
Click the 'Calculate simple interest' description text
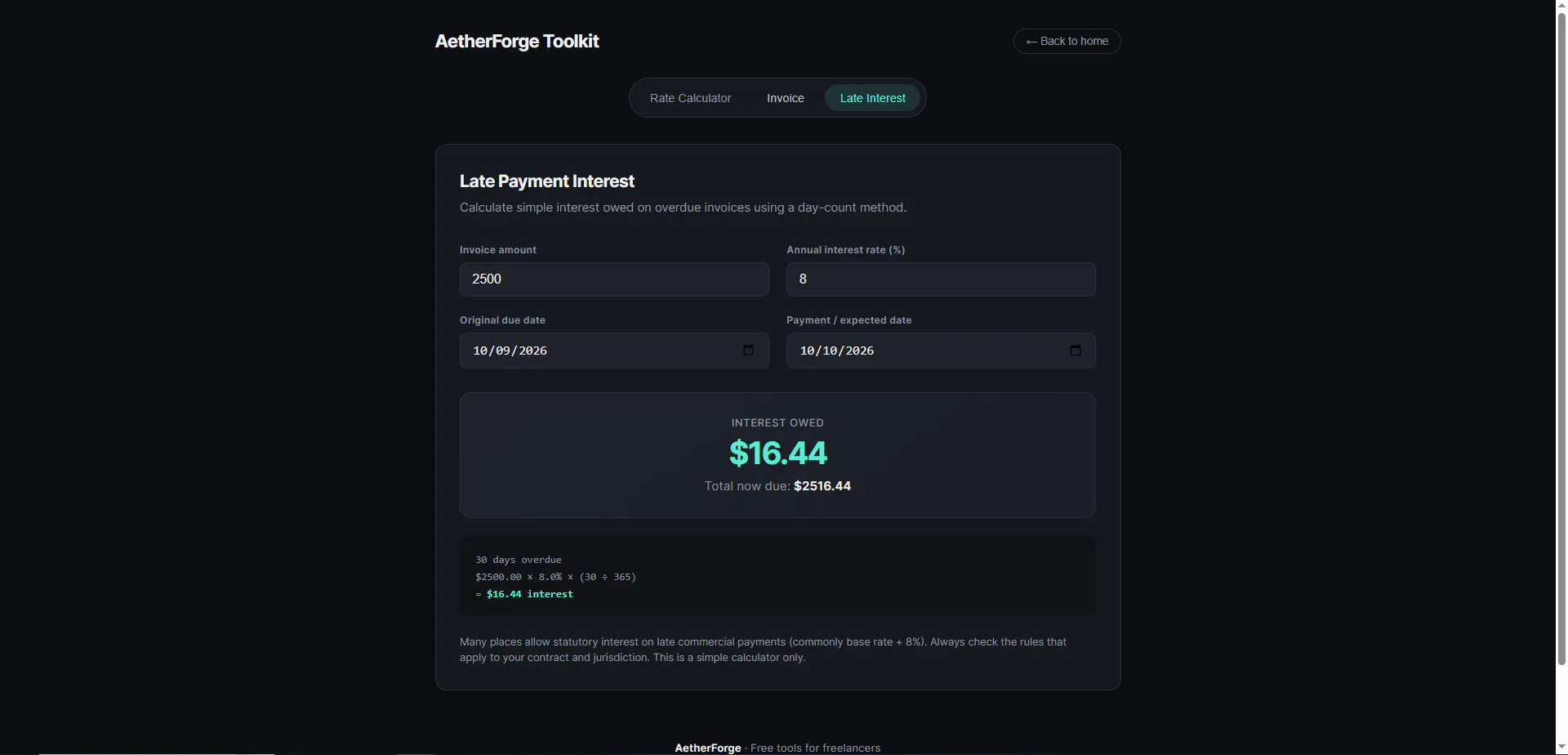[683, 208]
